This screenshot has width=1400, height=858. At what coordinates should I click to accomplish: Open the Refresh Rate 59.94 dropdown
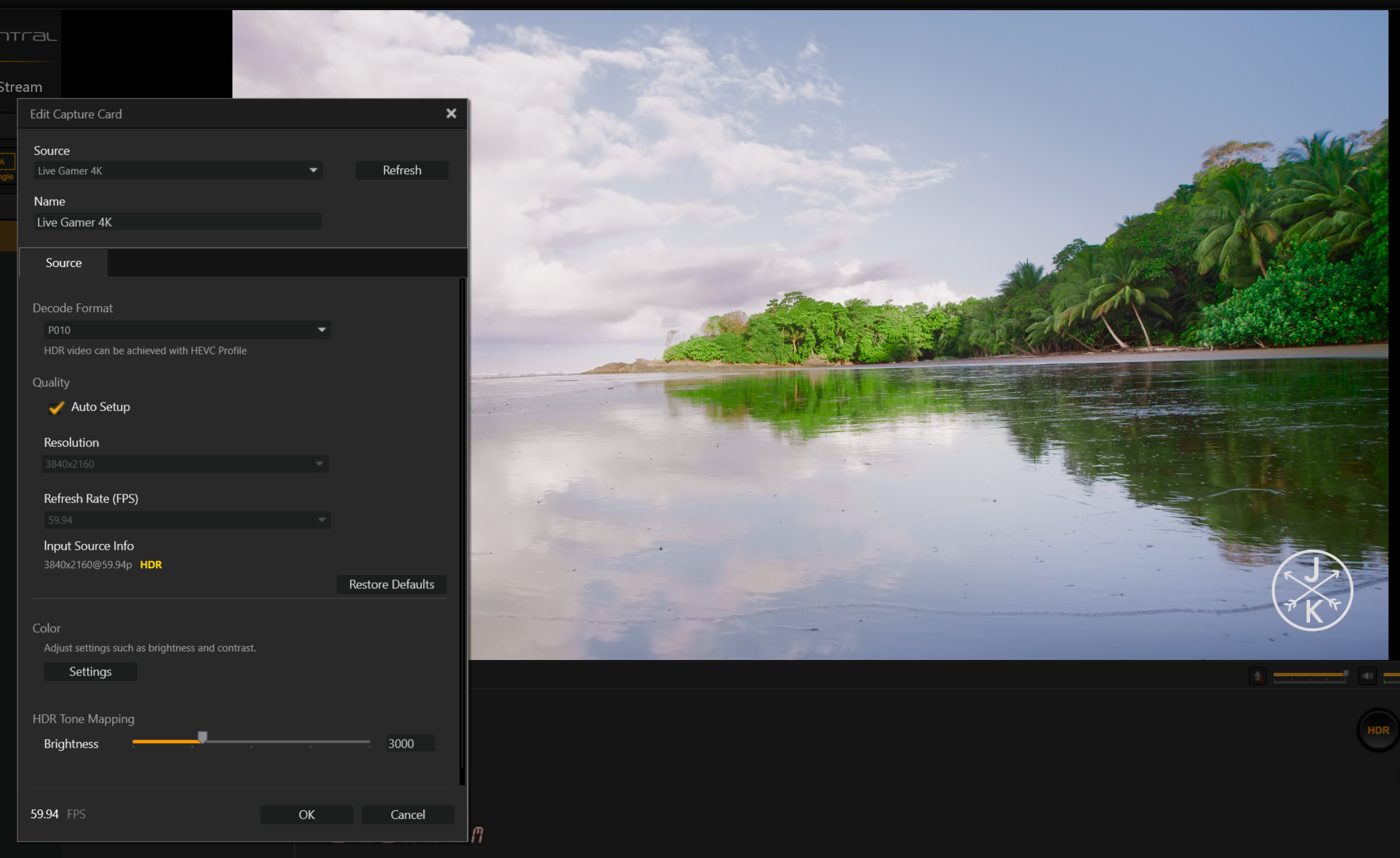[x=187, y=520]
